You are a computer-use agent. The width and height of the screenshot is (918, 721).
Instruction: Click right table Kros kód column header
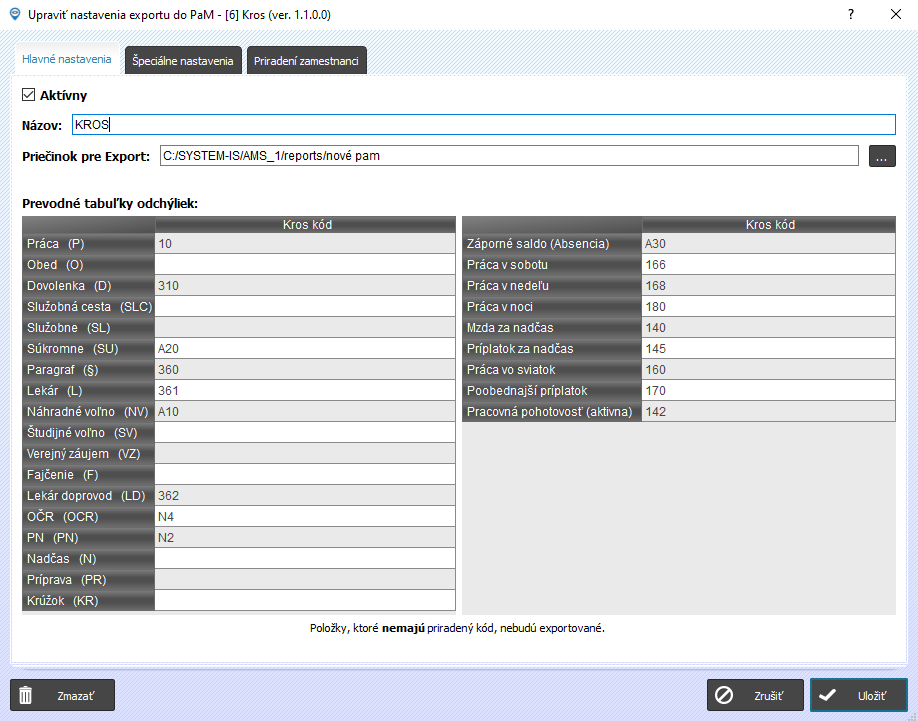(769, 225)
